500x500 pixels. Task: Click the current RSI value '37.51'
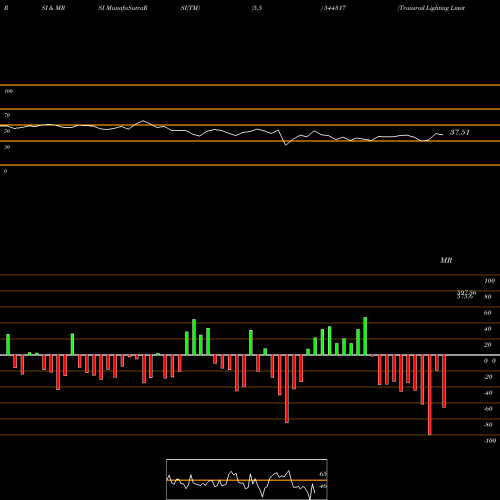coord(460,132)
